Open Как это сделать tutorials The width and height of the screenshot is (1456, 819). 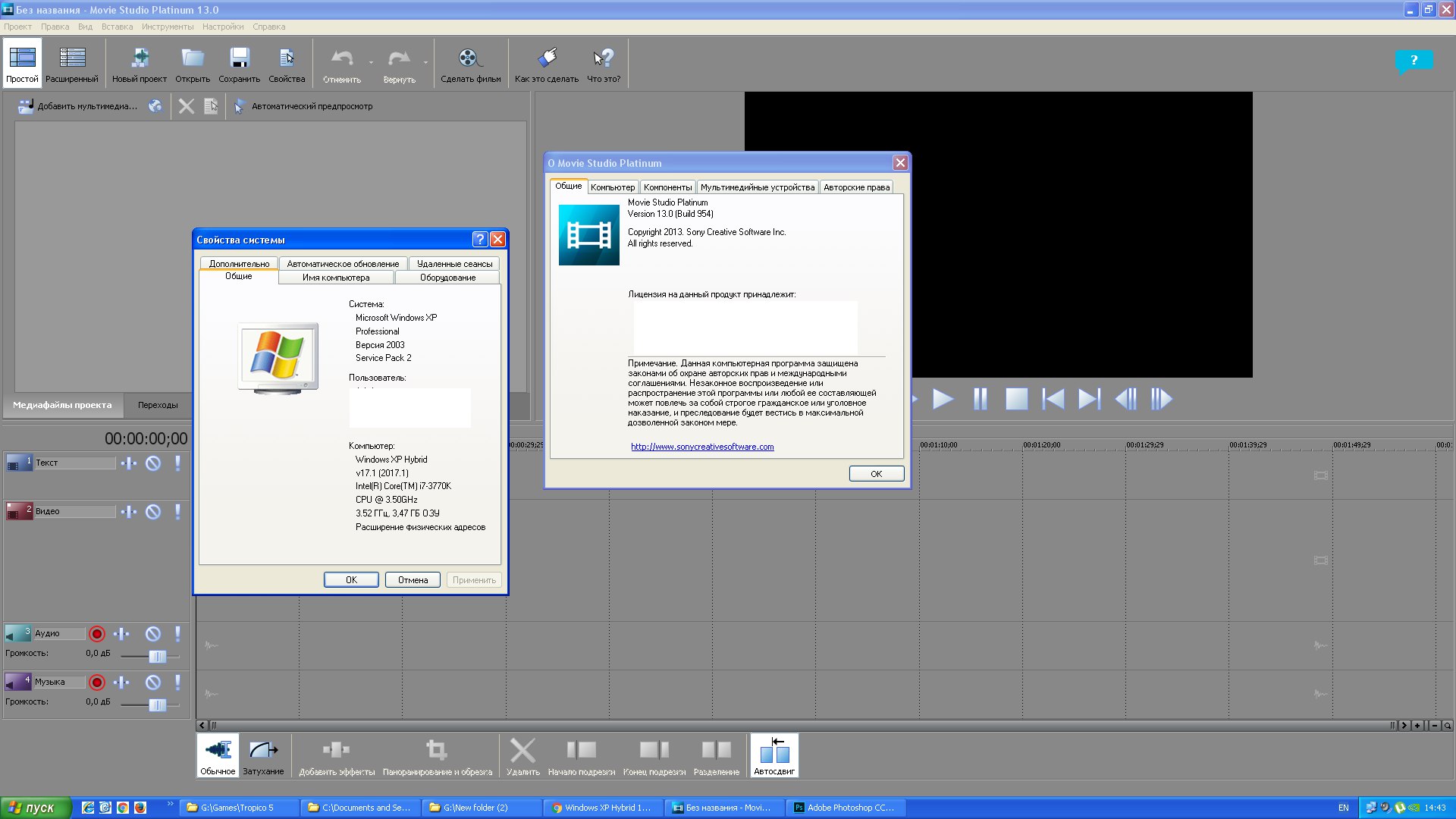tap(546, 63)
